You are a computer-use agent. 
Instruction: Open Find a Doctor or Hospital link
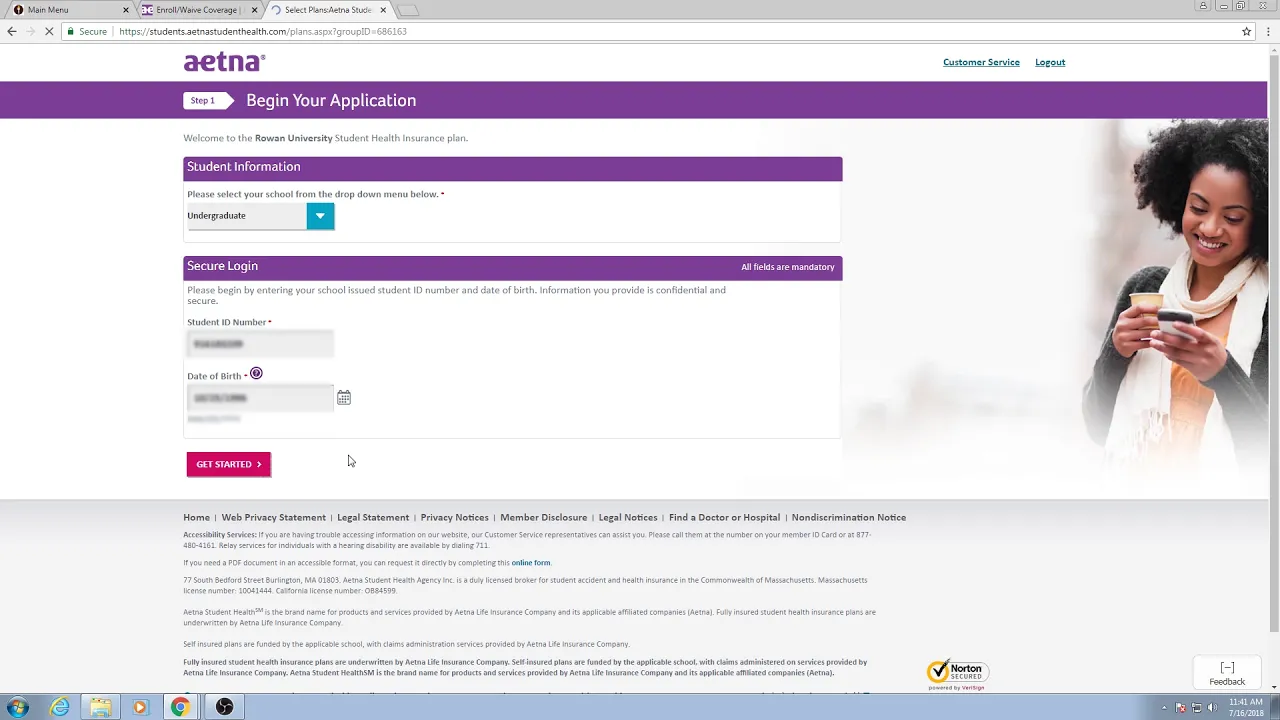click(724, 517)
